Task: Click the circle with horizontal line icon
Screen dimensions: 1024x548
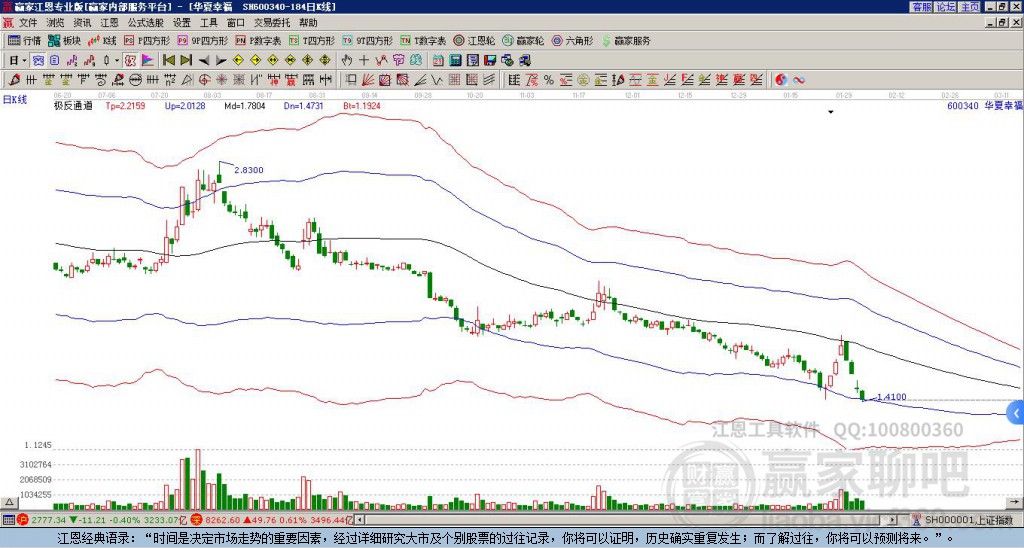Action: [135, 80]
